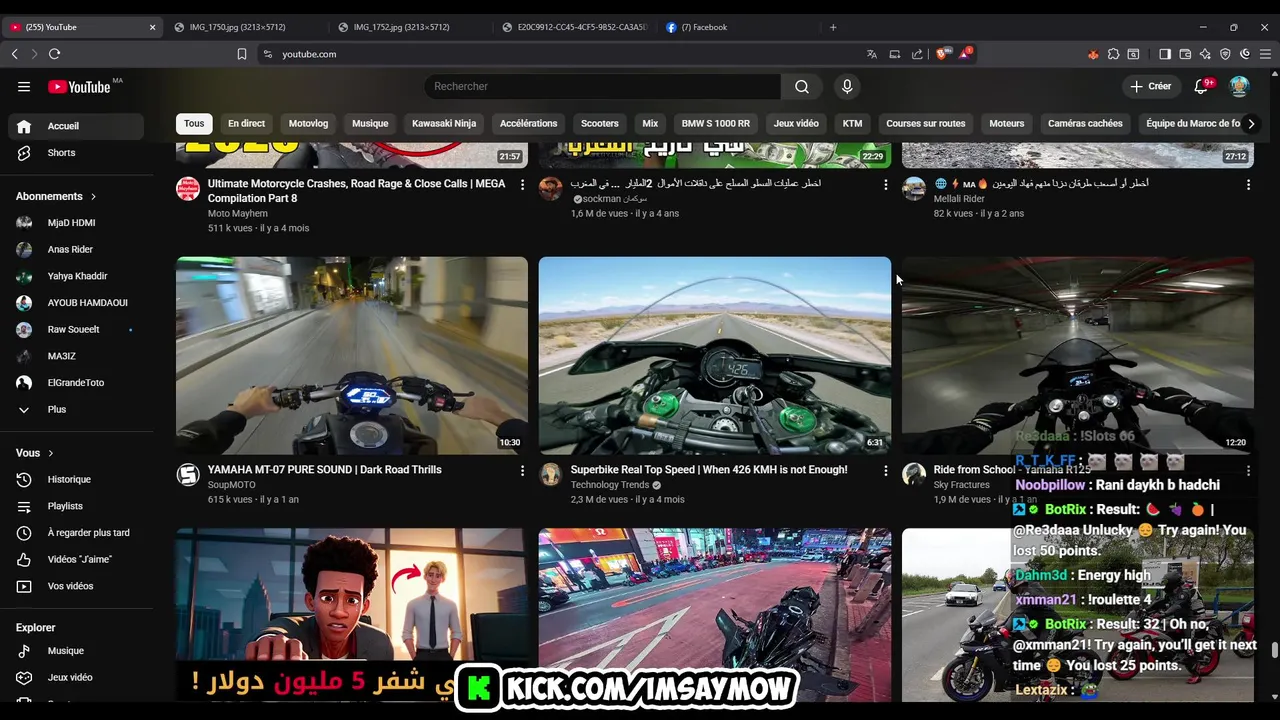Go to Accueil in sidebar
This screenshot has height=720, width=1280.
point(76,126)
